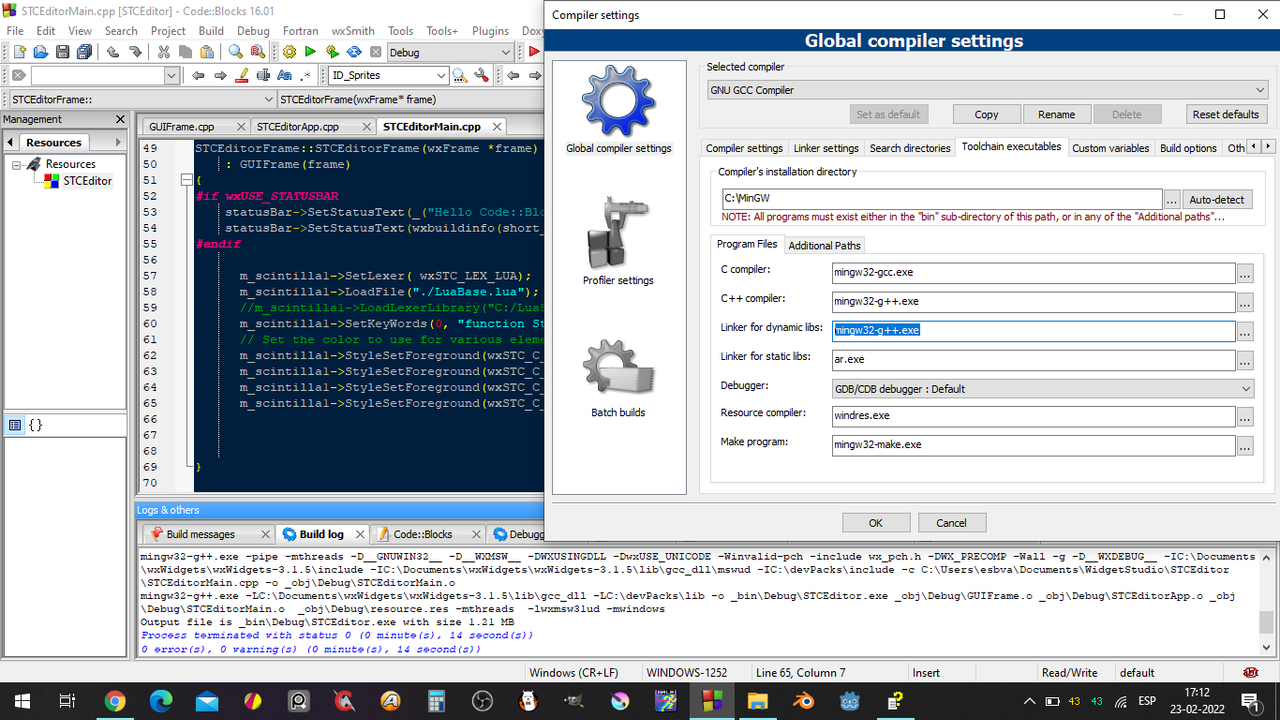Click the Cut scissors icon
The height and width of the screenshot is (720, 1280).
164,52
